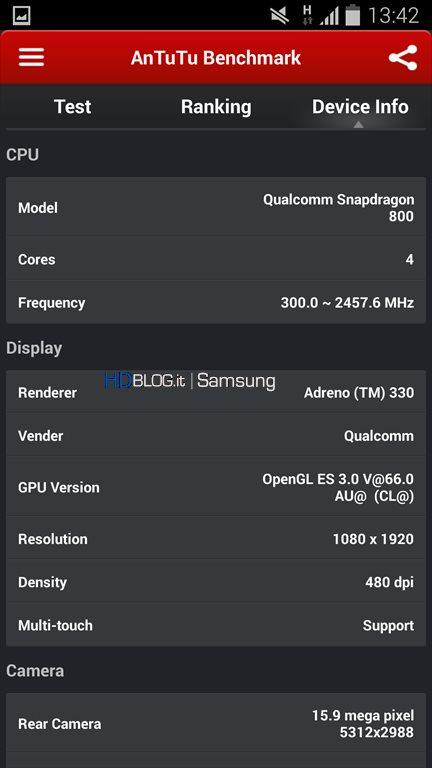Tap the CPU Model row
The width and height of the screenshot is (432, 768).
click(x=216, y=207)
